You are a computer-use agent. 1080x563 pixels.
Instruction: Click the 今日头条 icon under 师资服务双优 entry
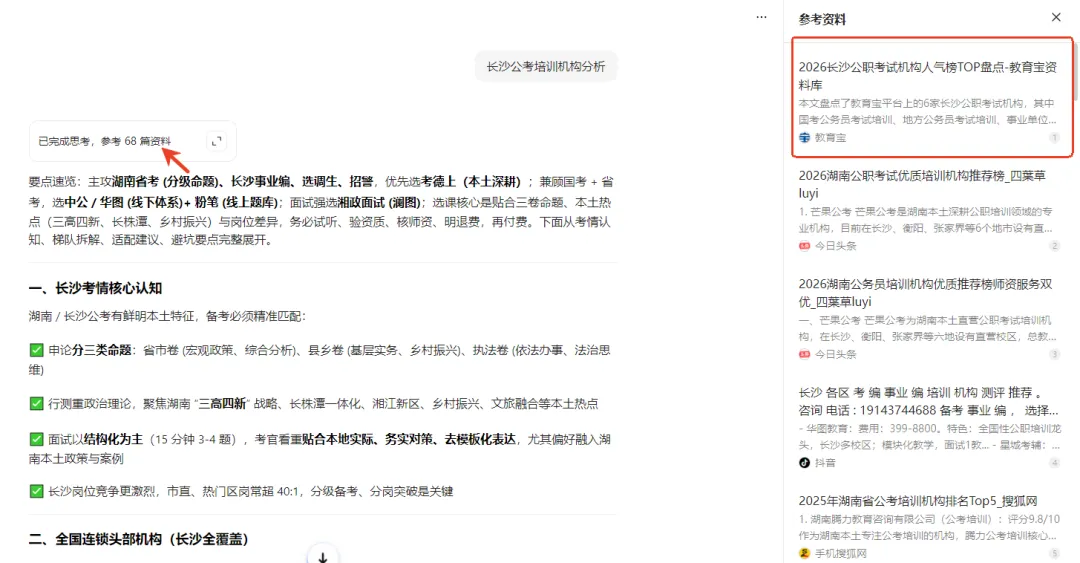(804, 354)
